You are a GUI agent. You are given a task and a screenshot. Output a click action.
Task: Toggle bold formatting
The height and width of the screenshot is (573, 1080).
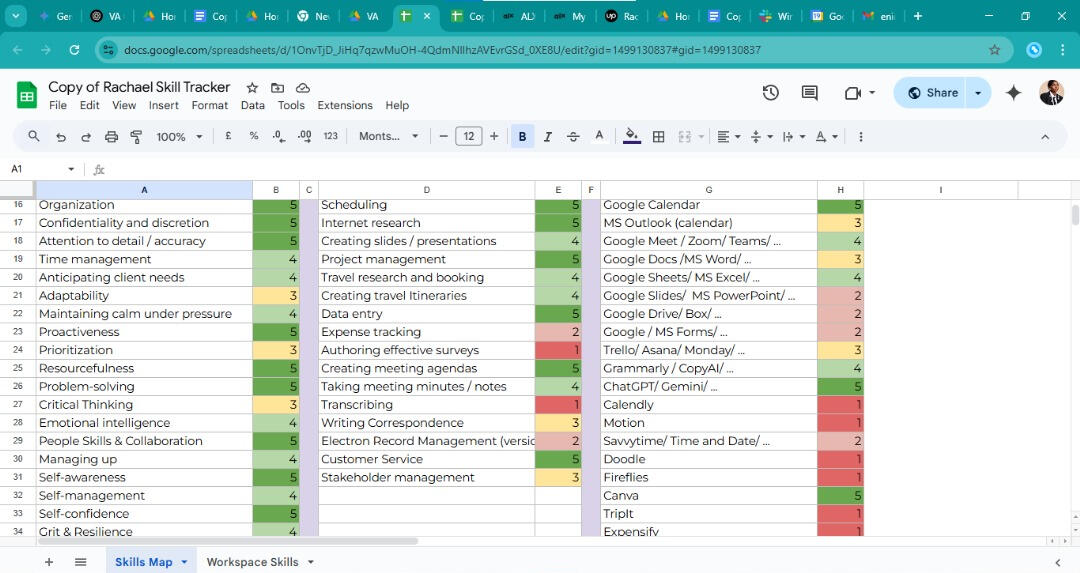pos(522,137)
